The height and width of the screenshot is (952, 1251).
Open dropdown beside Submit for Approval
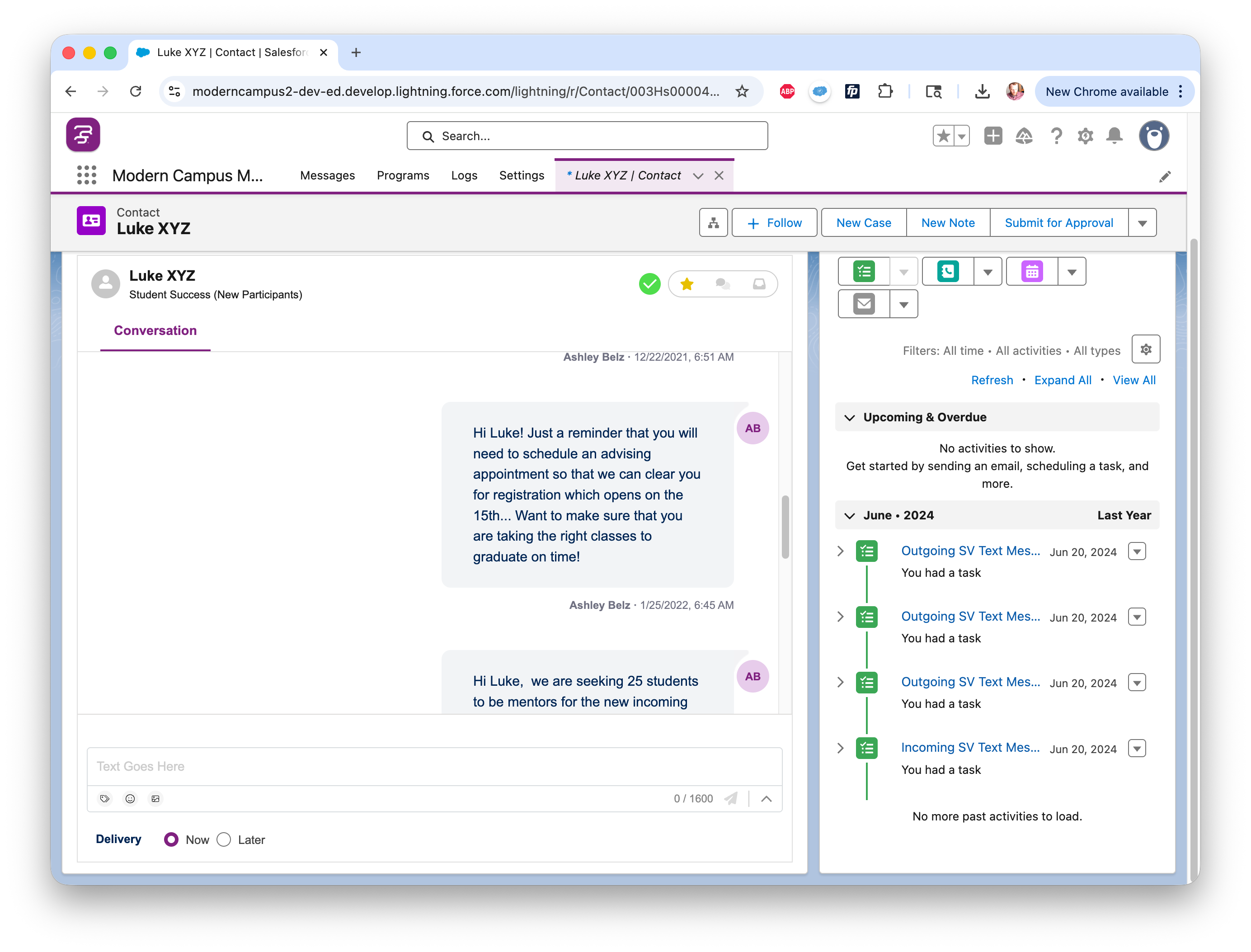tap(1142, 223)
